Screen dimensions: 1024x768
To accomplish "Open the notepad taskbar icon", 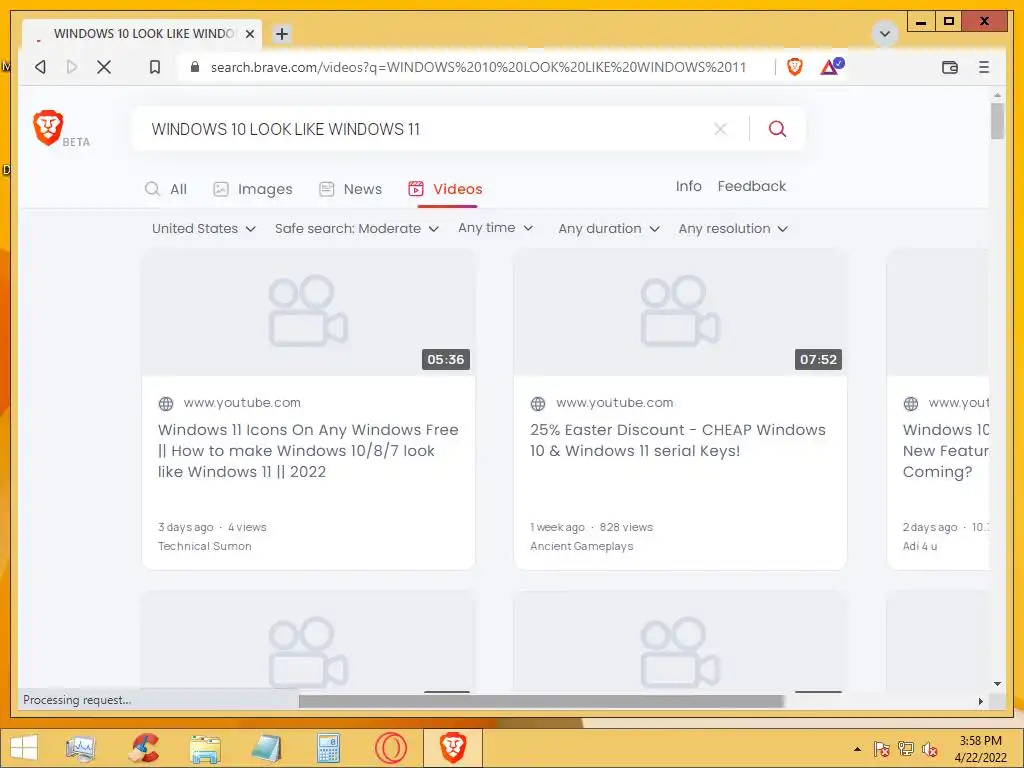I will (x=266, y=748).
